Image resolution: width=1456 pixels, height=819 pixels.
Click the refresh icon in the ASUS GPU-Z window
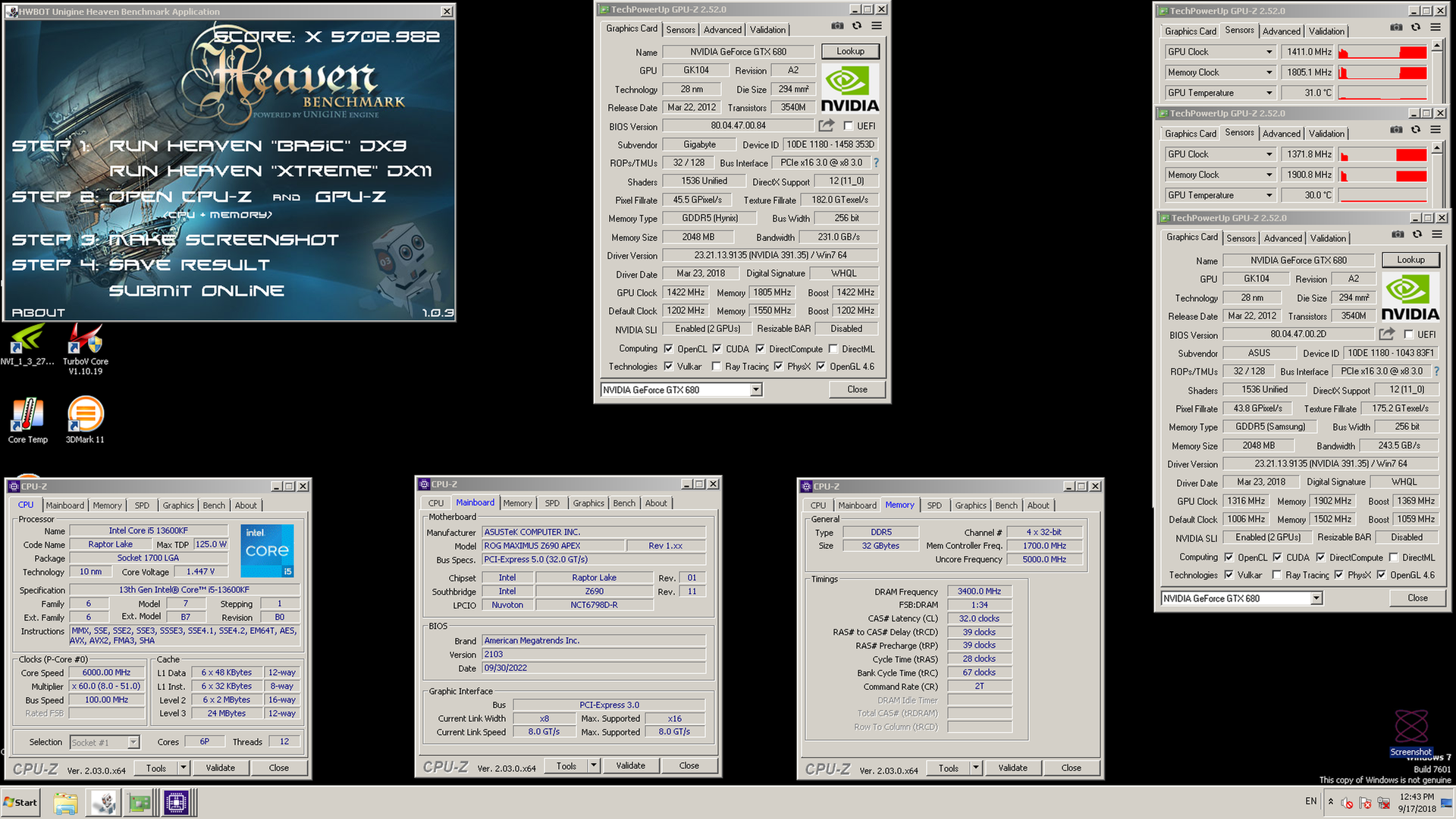(1417, 234)
